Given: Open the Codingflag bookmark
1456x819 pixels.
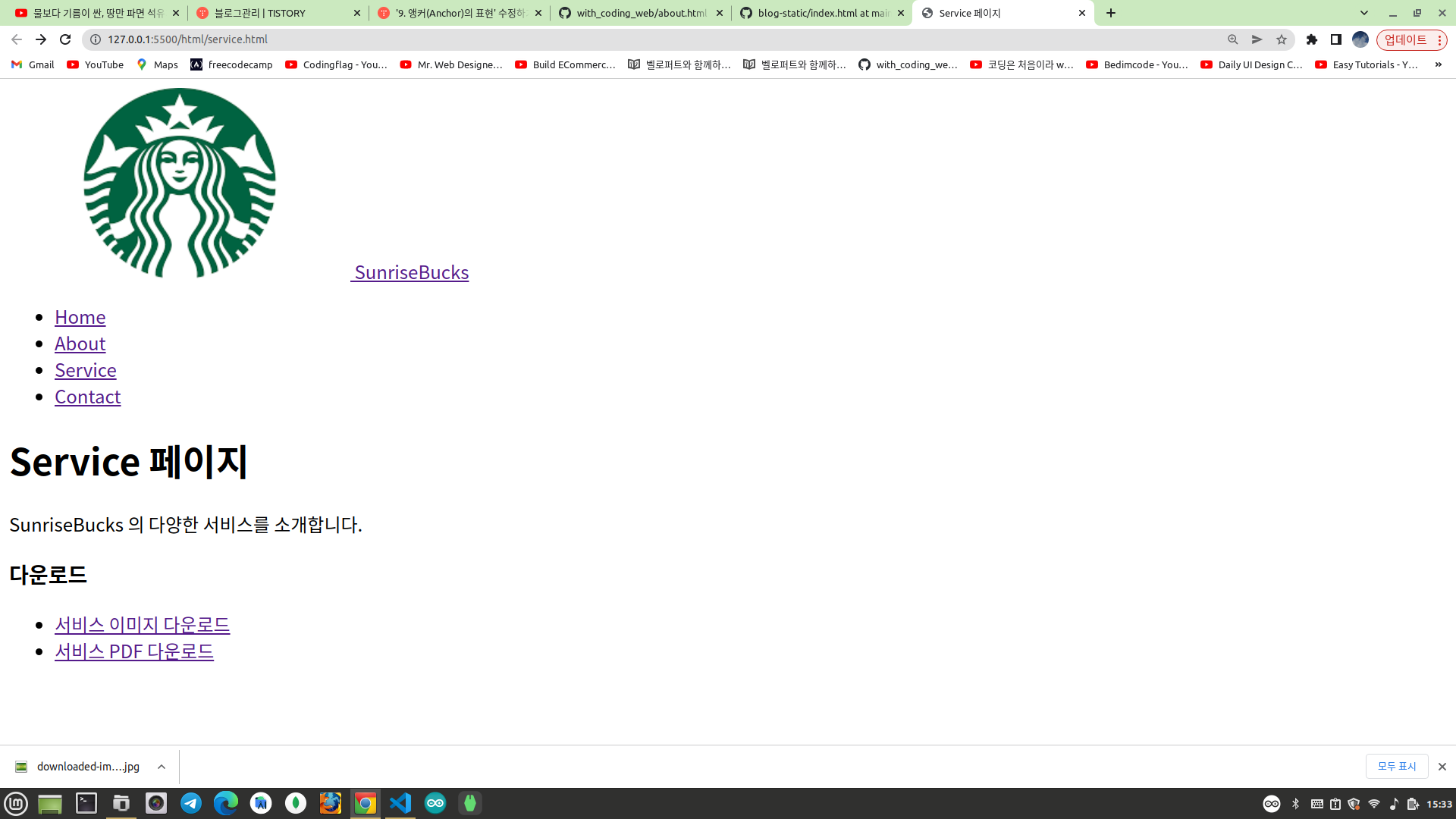Looking at the screenshot, I should 336,64.
